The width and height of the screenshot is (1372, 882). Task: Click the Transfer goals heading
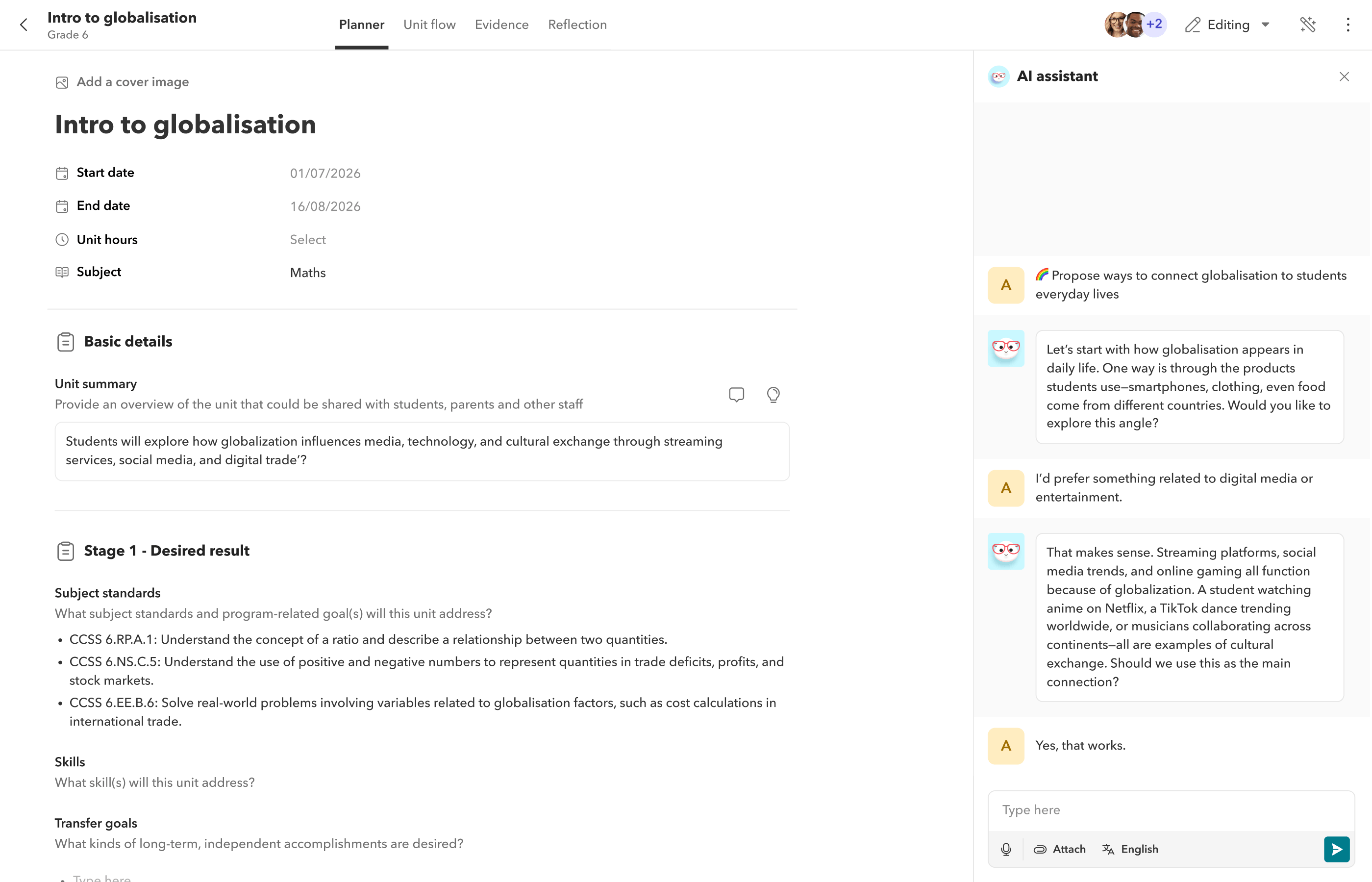[96, 823]
